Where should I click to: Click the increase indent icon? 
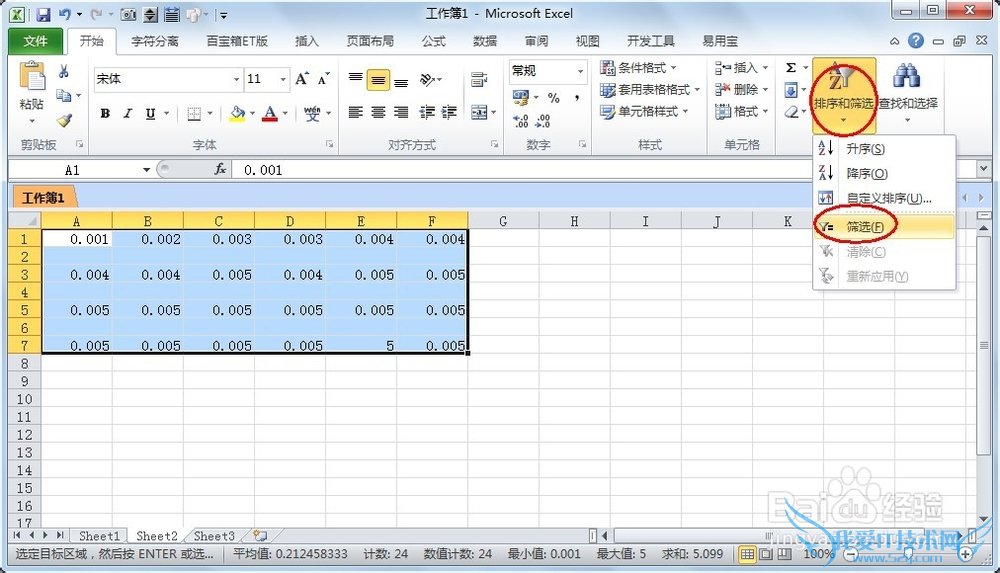[449, 112]
